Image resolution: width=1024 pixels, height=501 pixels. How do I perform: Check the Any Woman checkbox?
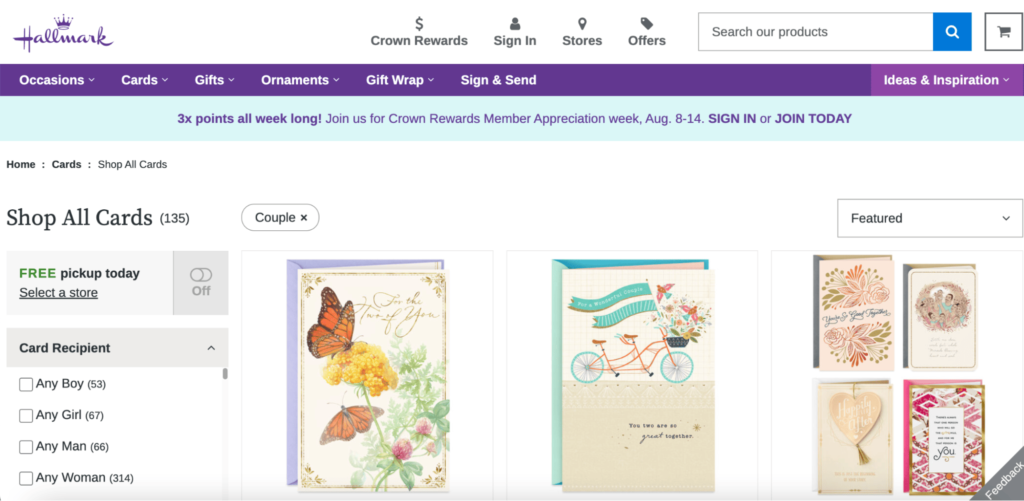click(26, 478)
